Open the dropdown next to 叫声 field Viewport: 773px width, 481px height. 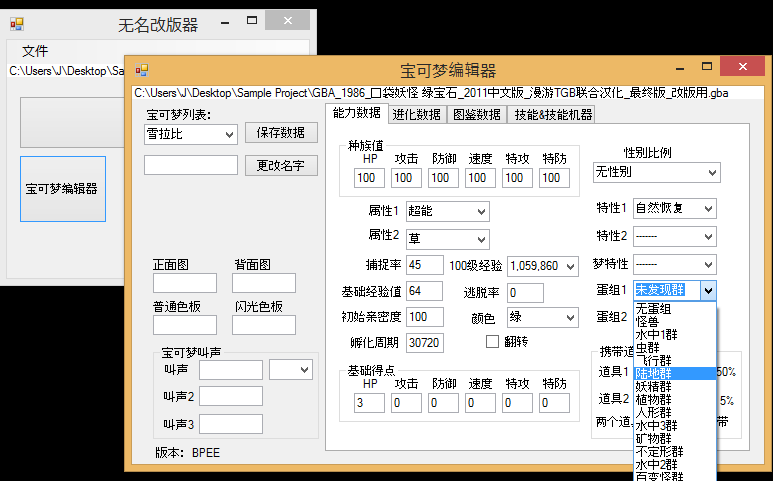pyautogui.click(x=291, y=370)
